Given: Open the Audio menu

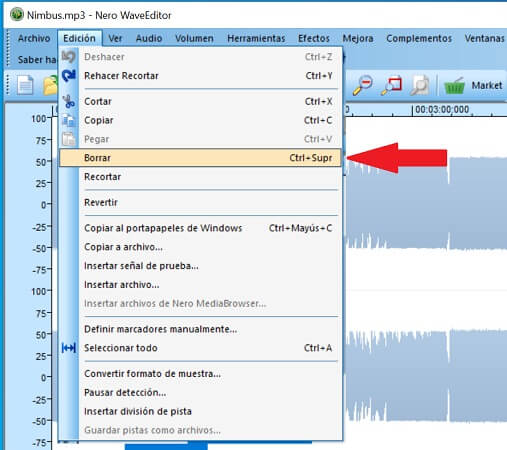Looking at the screenshot, I should [149, 38].
